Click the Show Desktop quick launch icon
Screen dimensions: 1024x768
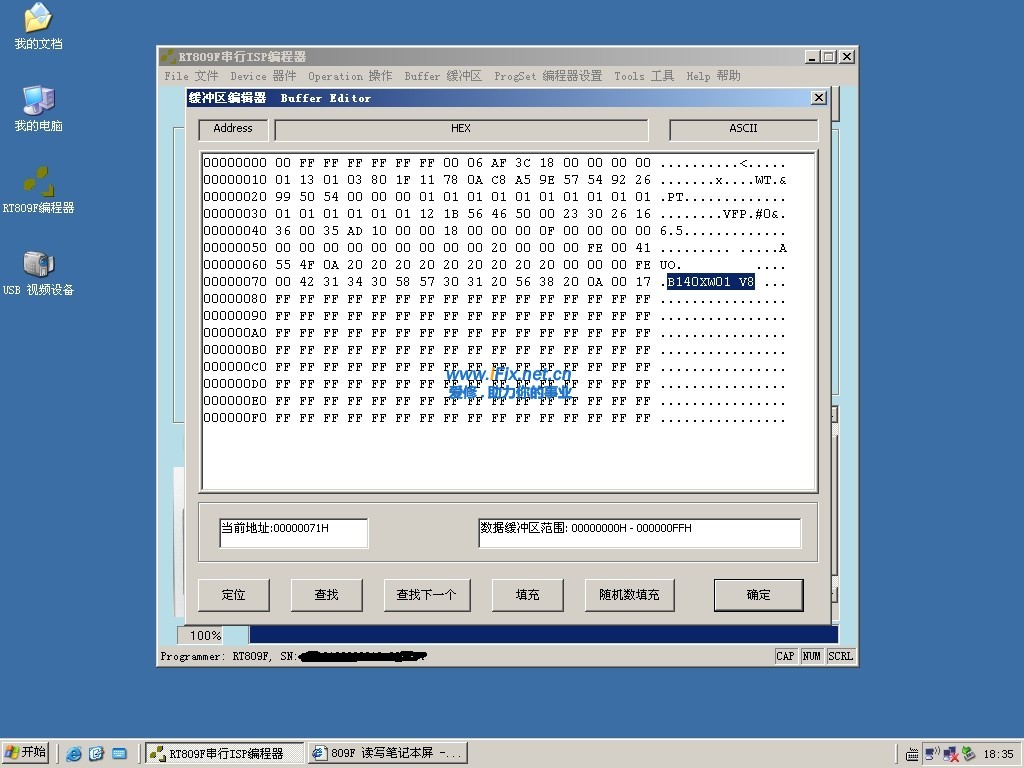coord(96,753)
